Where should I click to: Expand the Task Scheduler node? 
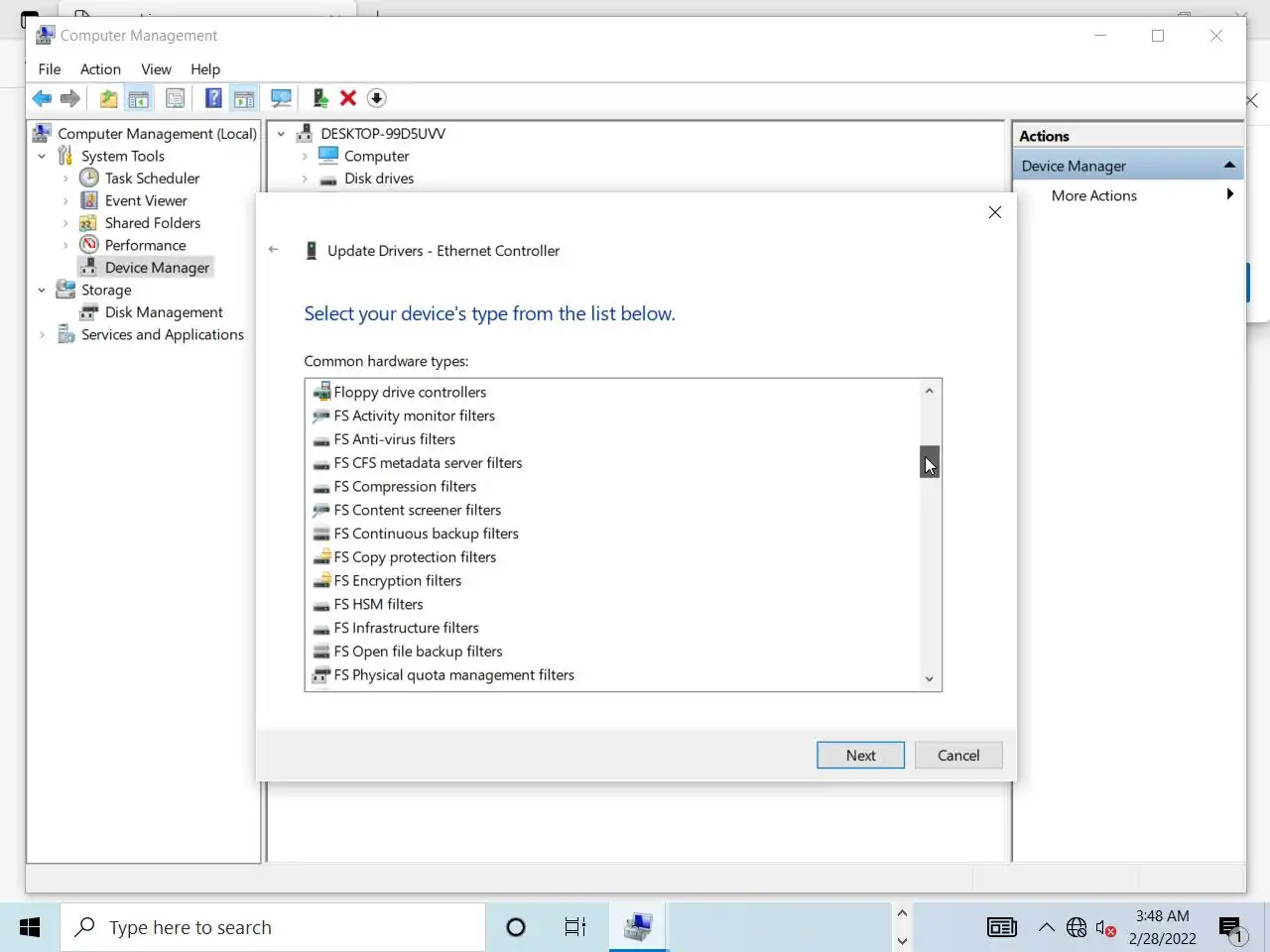pos(65,178)
